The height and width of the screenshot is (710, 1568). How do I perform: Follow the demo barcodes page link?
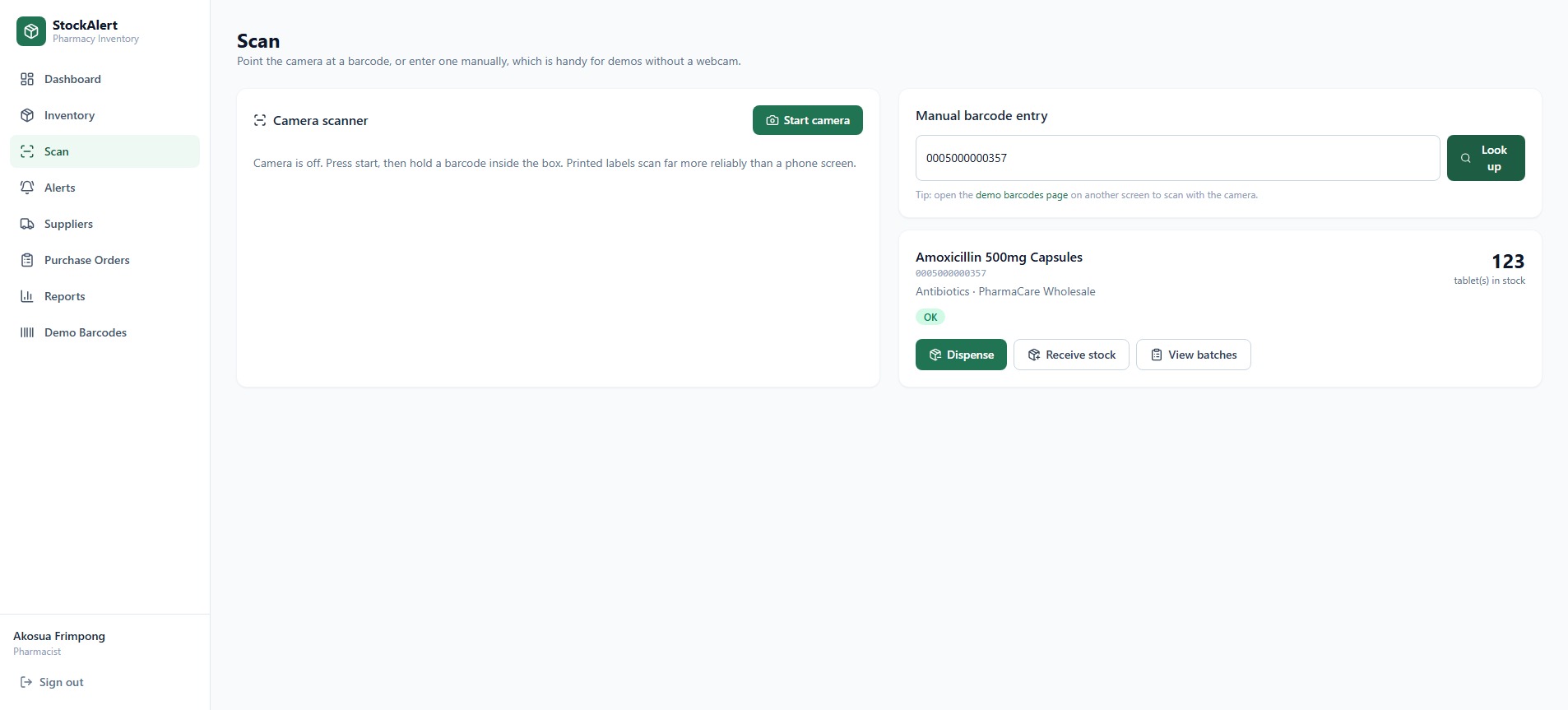tap(1022, 195)
